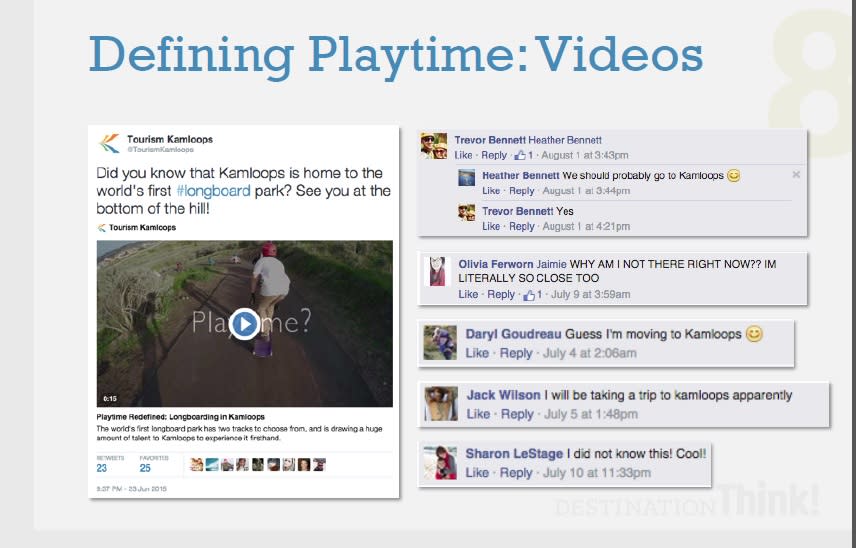This screenshot has height=548, width=856.
Task: Reply to Olivia Ferworn's comment
Action: (501, 294)
